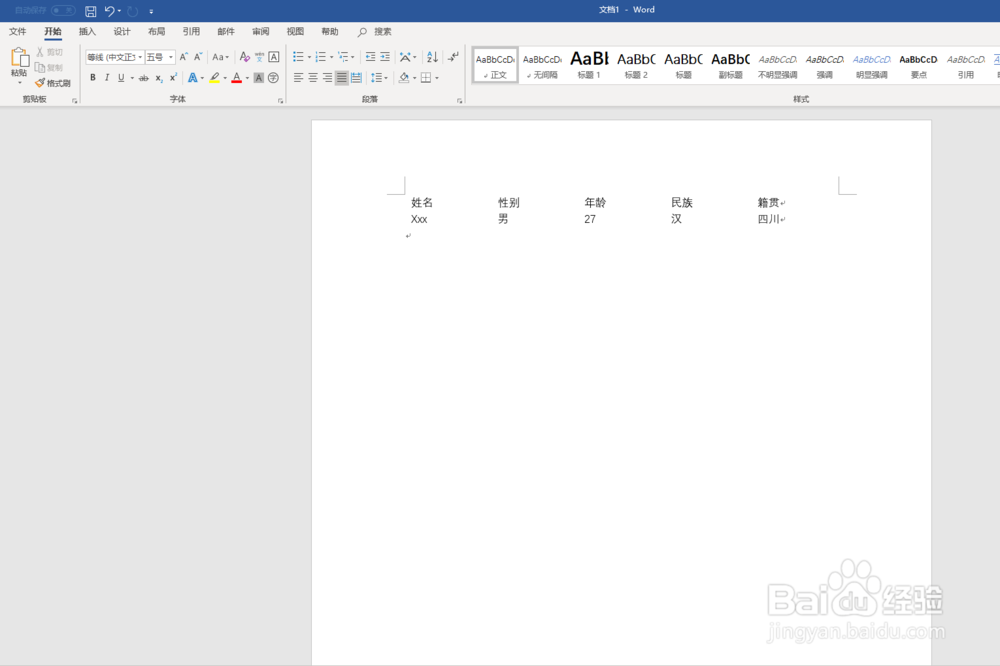This screenshot has width=1000, height=666.
Task: Toggle bold formatting on
Action: coord(92,78)
